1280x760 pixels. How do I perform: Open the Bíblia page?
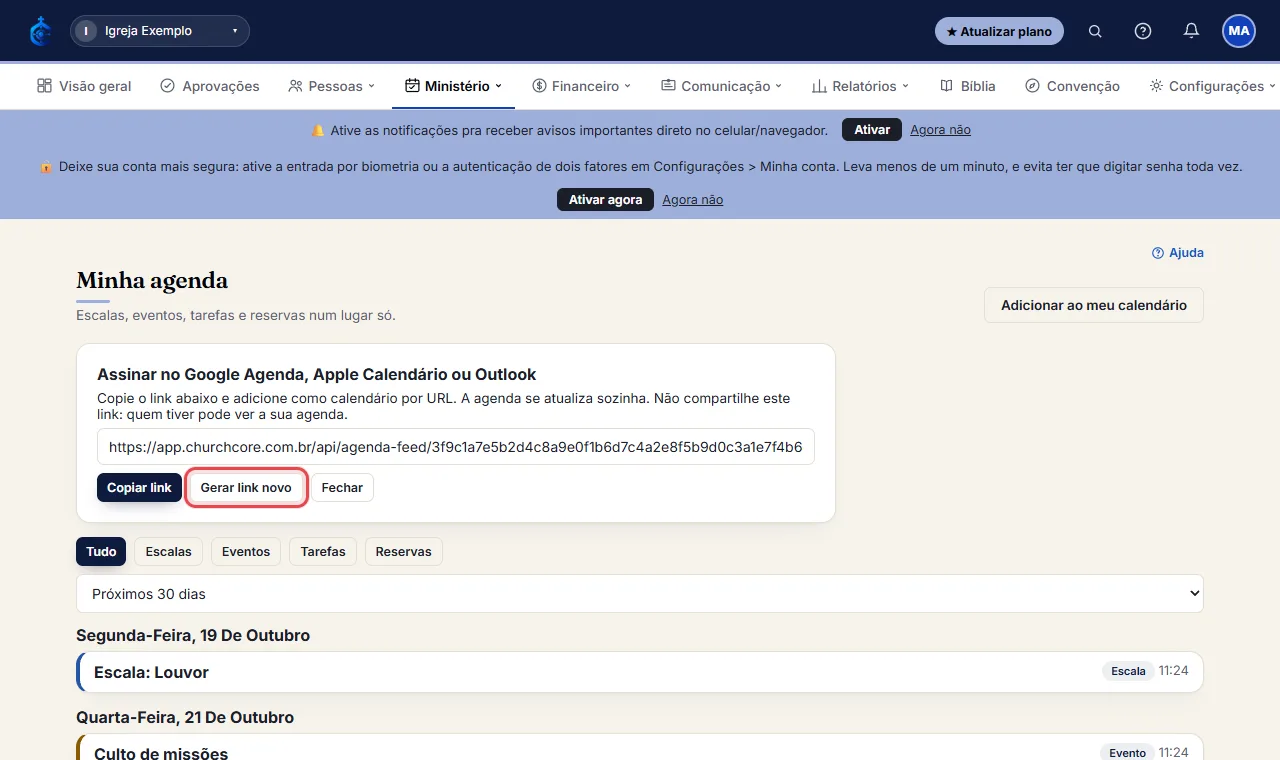click(968, 86)
